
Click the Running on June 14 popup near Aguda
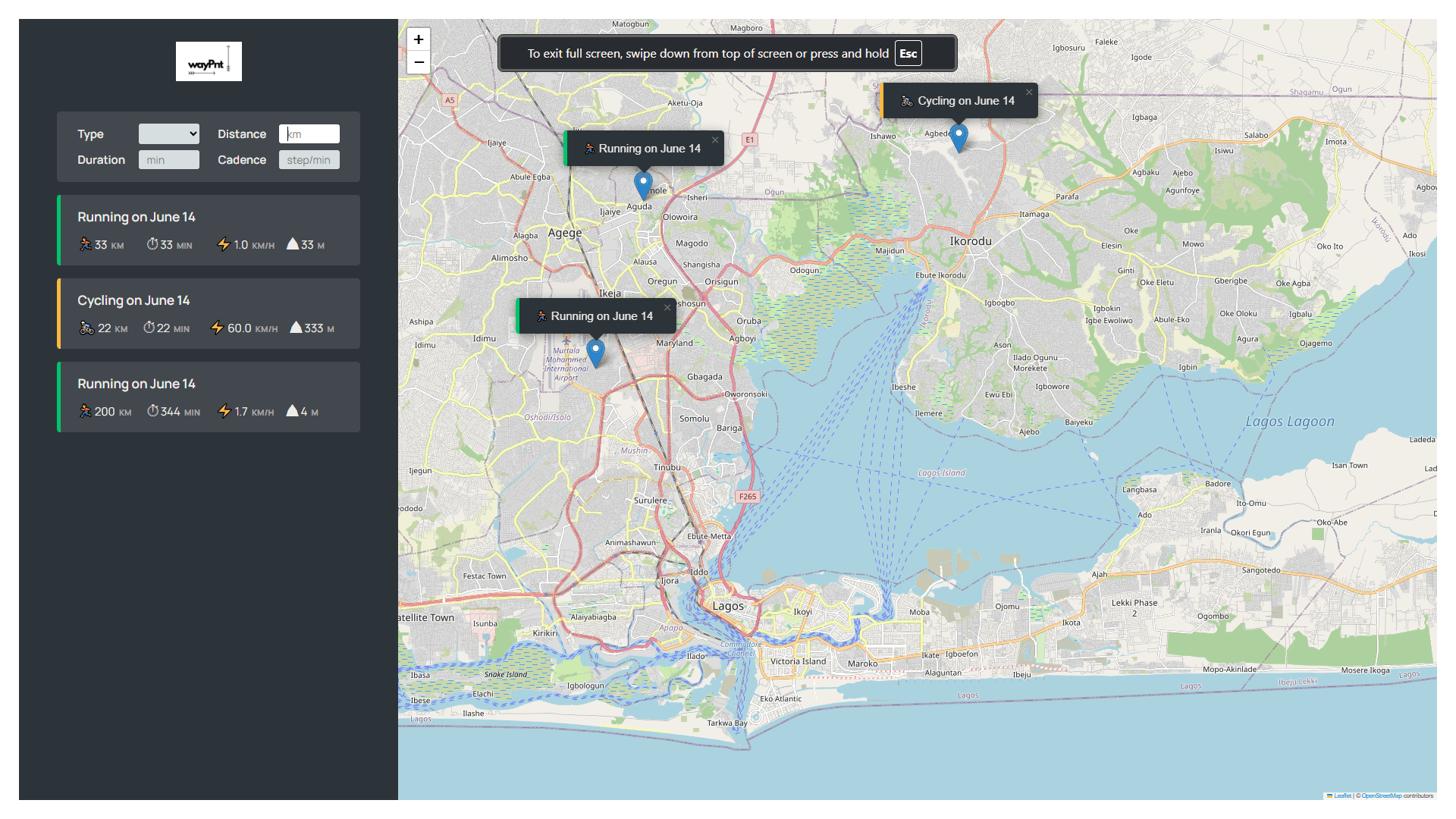point(644,149)
